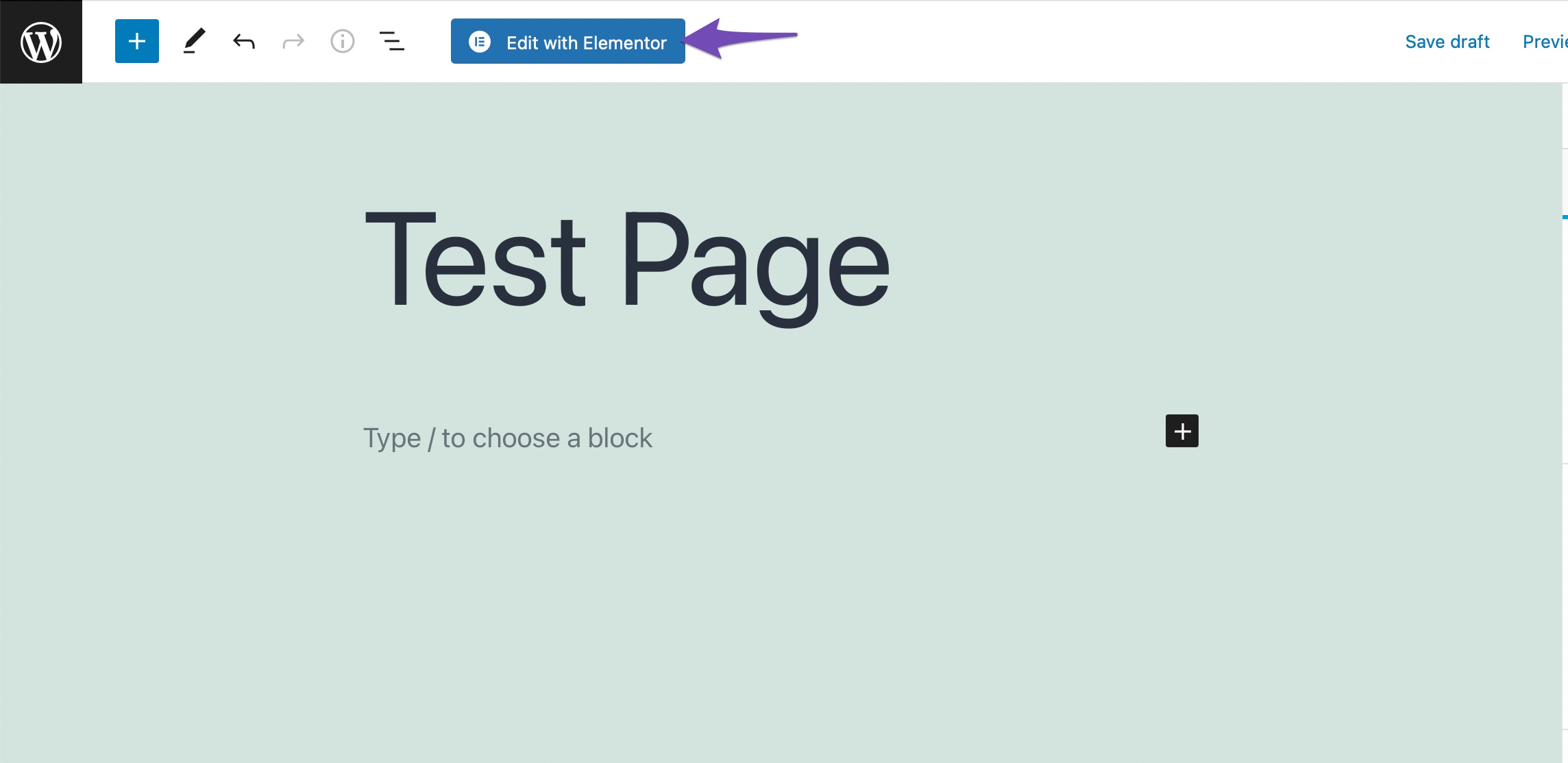Open the block inserter with the plus icon
The width and height of the screenshot is (1568, 763).
coord(136,41)
